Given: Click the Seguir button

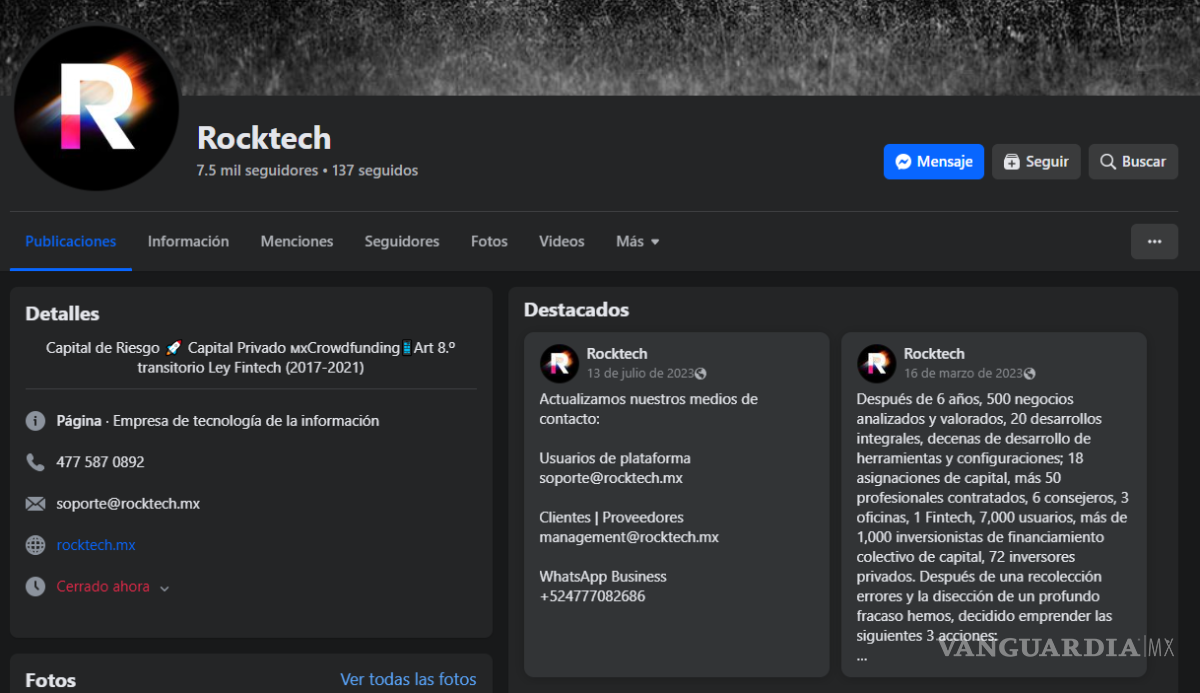Looking at the screenshot, I should [x=1036, y=161].
